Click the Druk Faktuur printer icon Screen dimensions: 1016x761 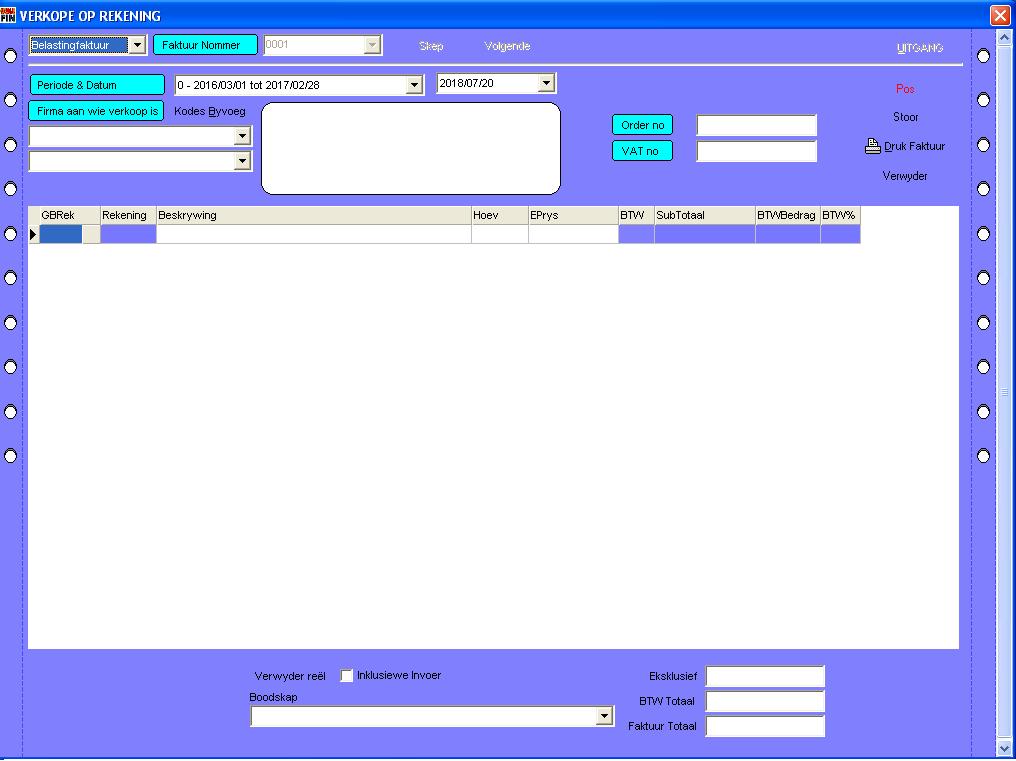872,146
